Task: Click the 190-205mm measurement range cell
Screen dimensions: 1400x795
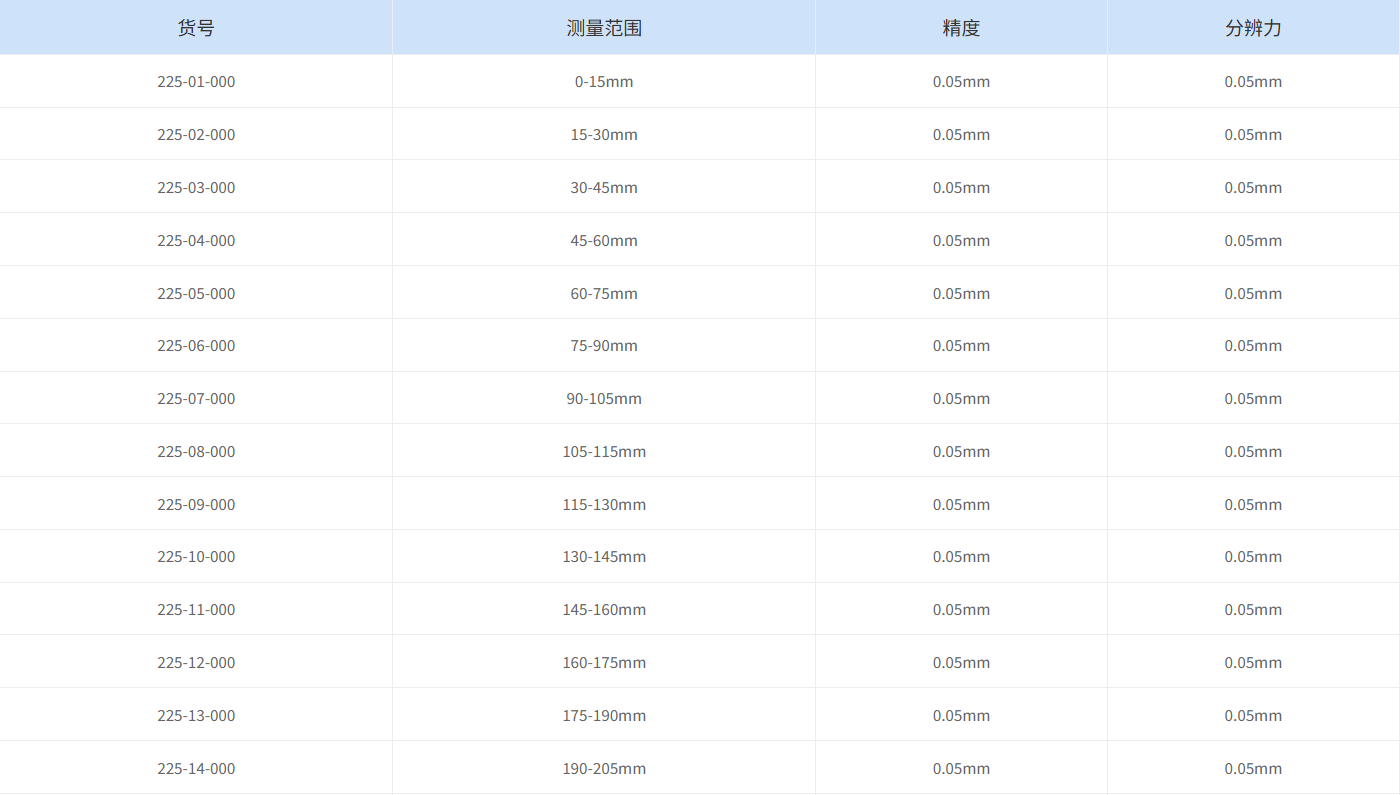Action: tap(604, 768)
